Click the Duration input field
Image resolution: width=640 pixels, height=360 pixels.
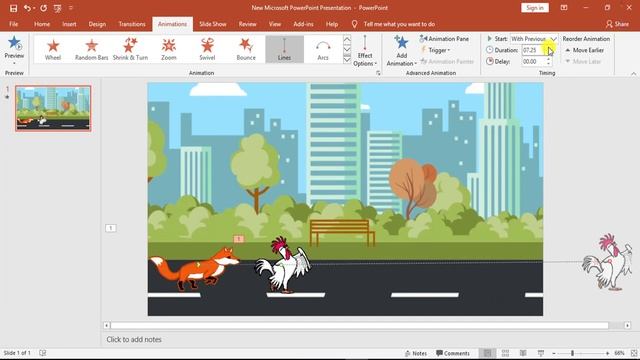533,50
